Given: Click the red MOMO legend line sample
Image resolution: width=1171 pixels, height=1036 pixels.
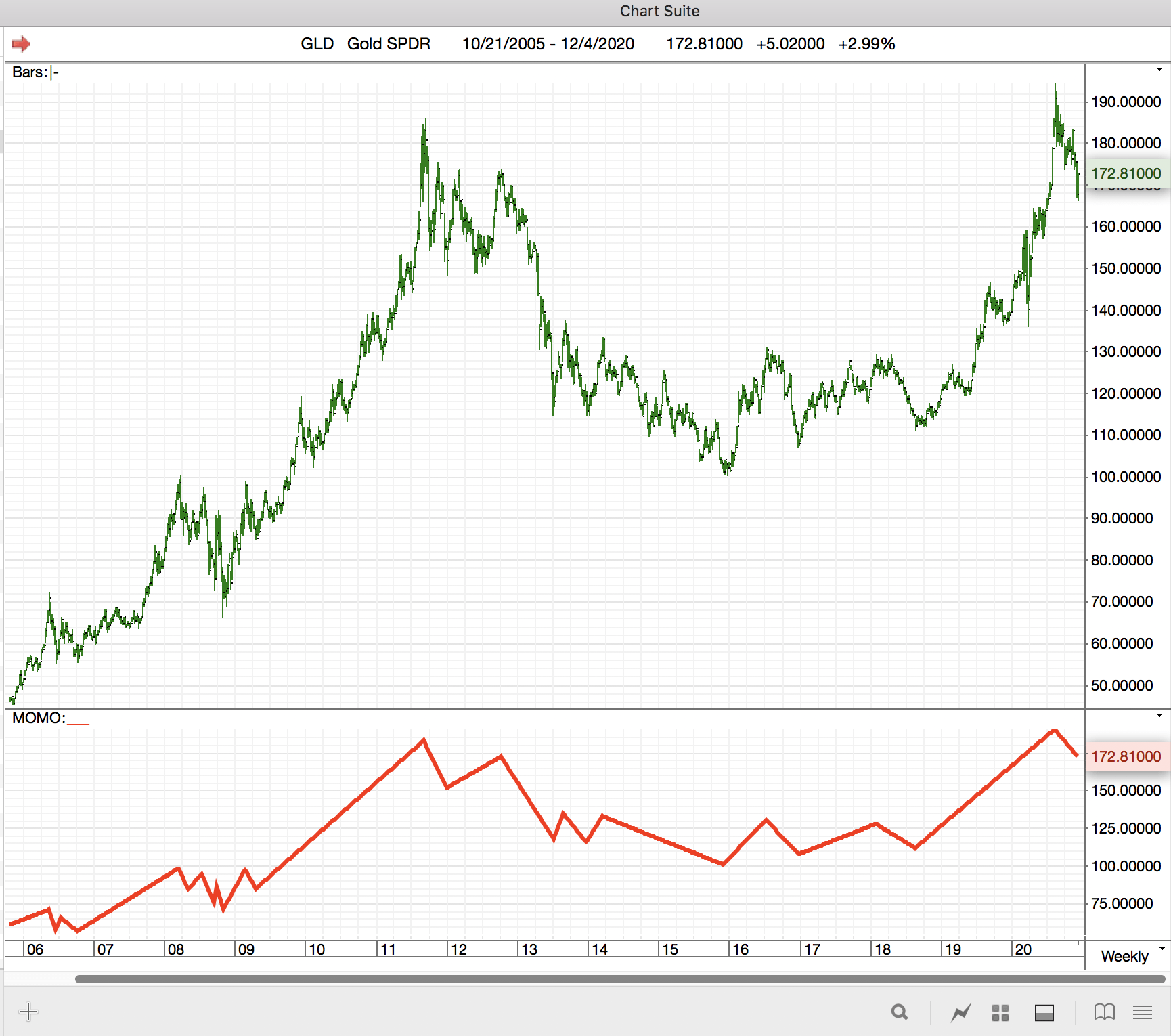Looking at the screenshot, I should [x=79, y=723].
